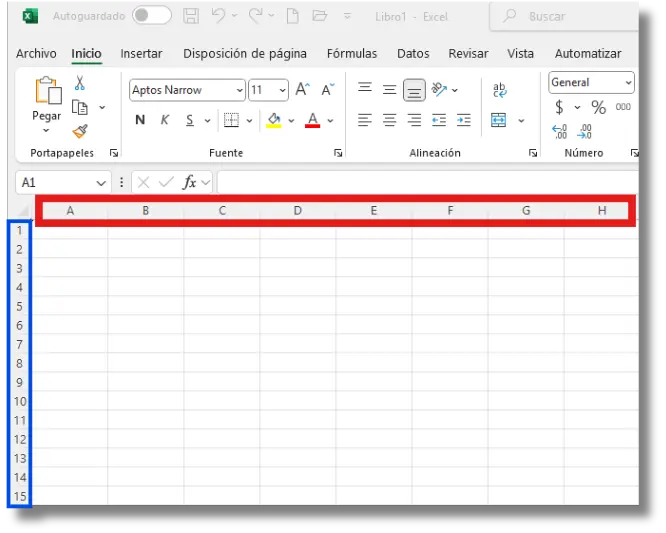This screenshot has height=533, width=666.
Task: Apply the red font color
Action: click(x=313, y=120)
